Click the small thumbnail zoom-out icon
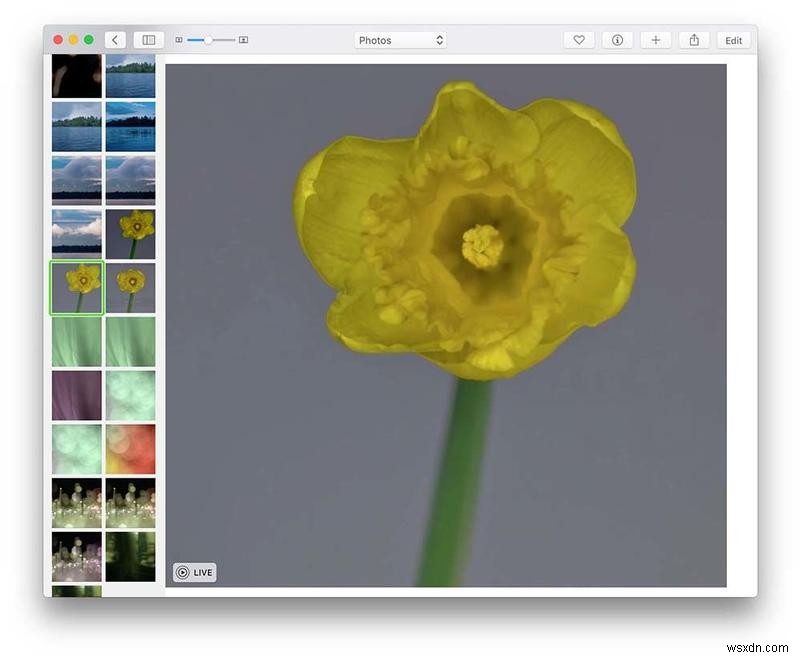The width and height of the screenshot is (800, 658). (177, 40)
